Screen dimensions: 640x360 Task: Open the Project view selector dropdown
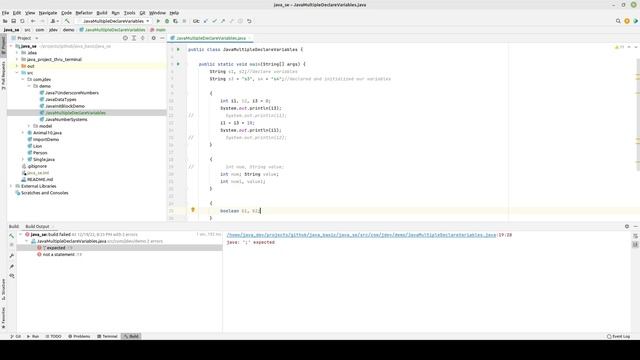click(x=36, y=38)
